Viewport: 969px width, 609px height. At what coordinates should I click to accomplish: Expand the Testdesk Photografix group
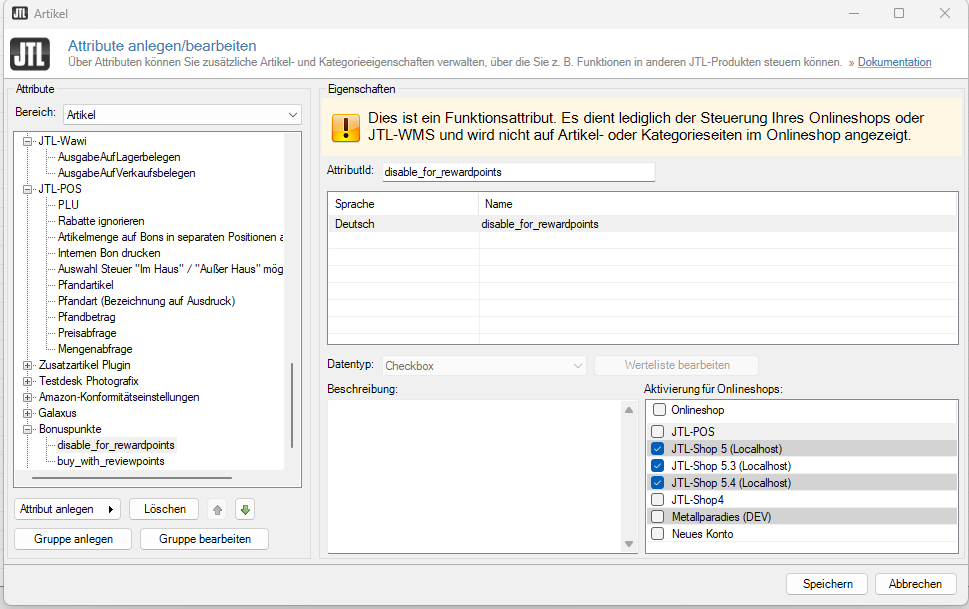tap(27, 381)
